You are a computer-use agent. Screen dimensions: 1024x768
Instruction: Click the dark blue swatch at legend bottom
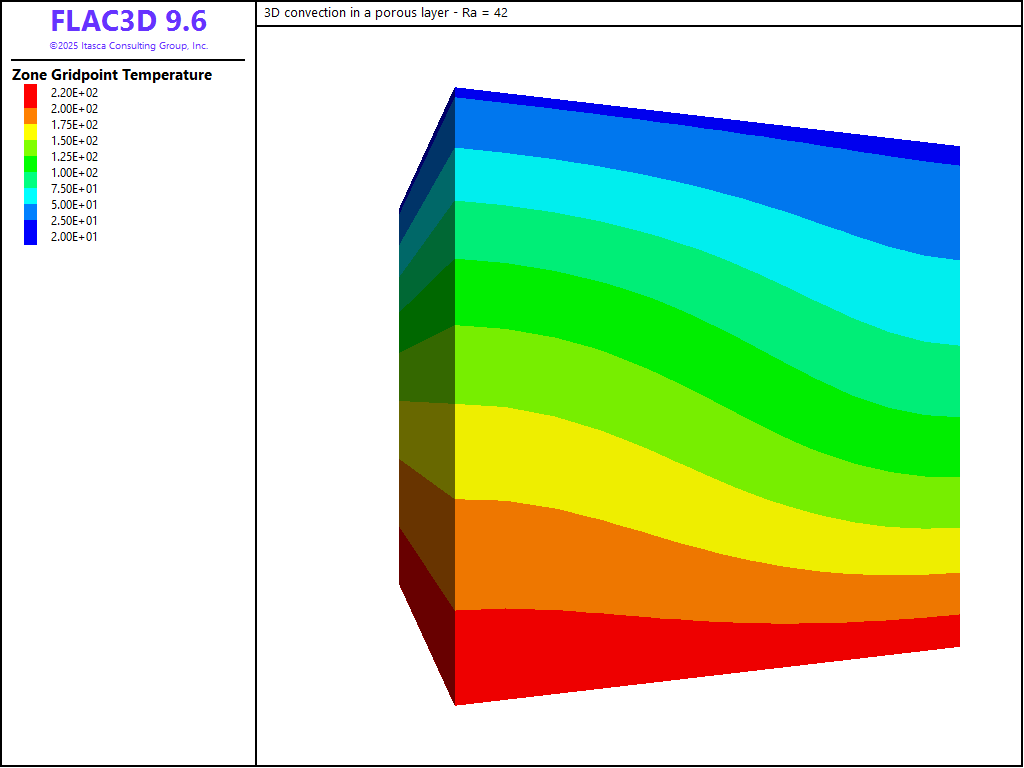coord(30,234)
